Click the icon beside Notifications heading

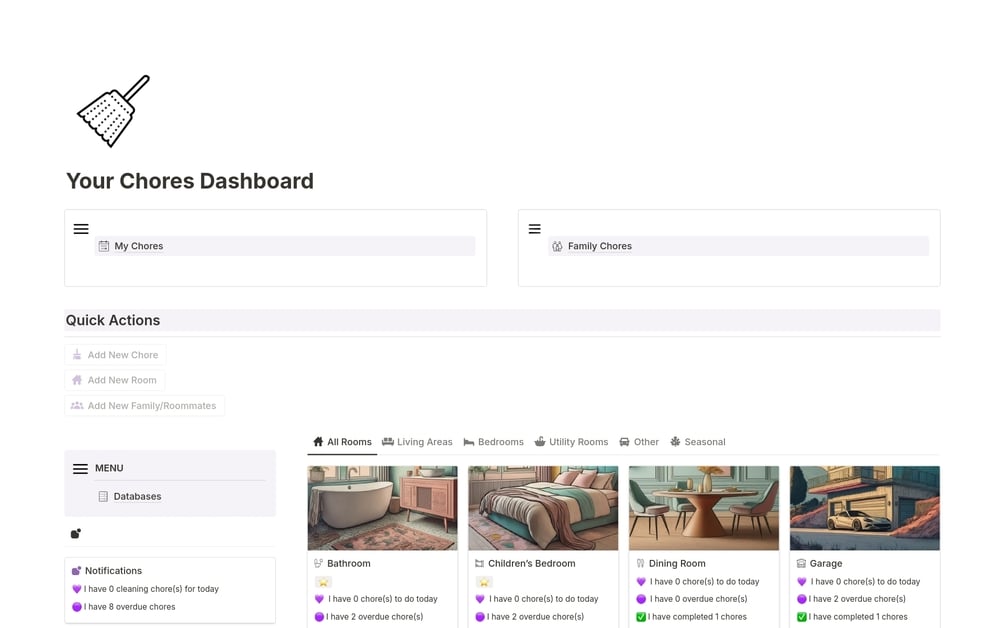tap(76, 571)
